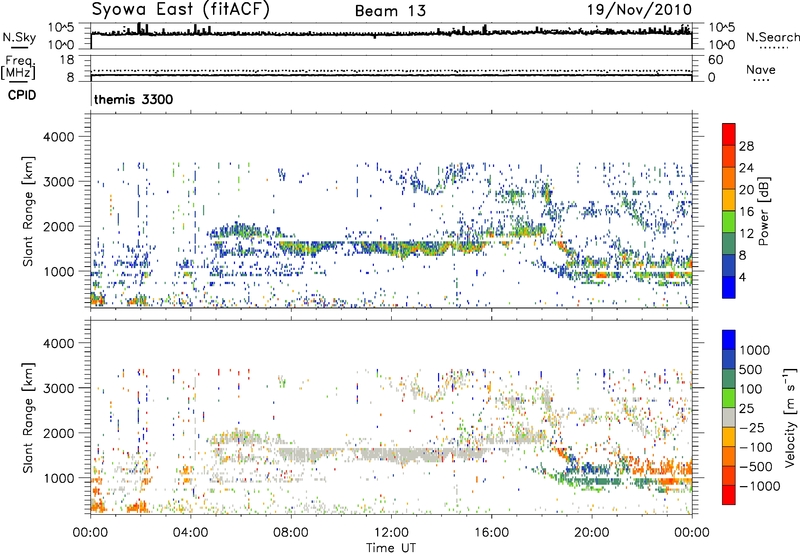The width and height of the screenshot is (800, 554).
Task: Click the light green 12–16 dB Power segment
Action: tap(729, 222)
